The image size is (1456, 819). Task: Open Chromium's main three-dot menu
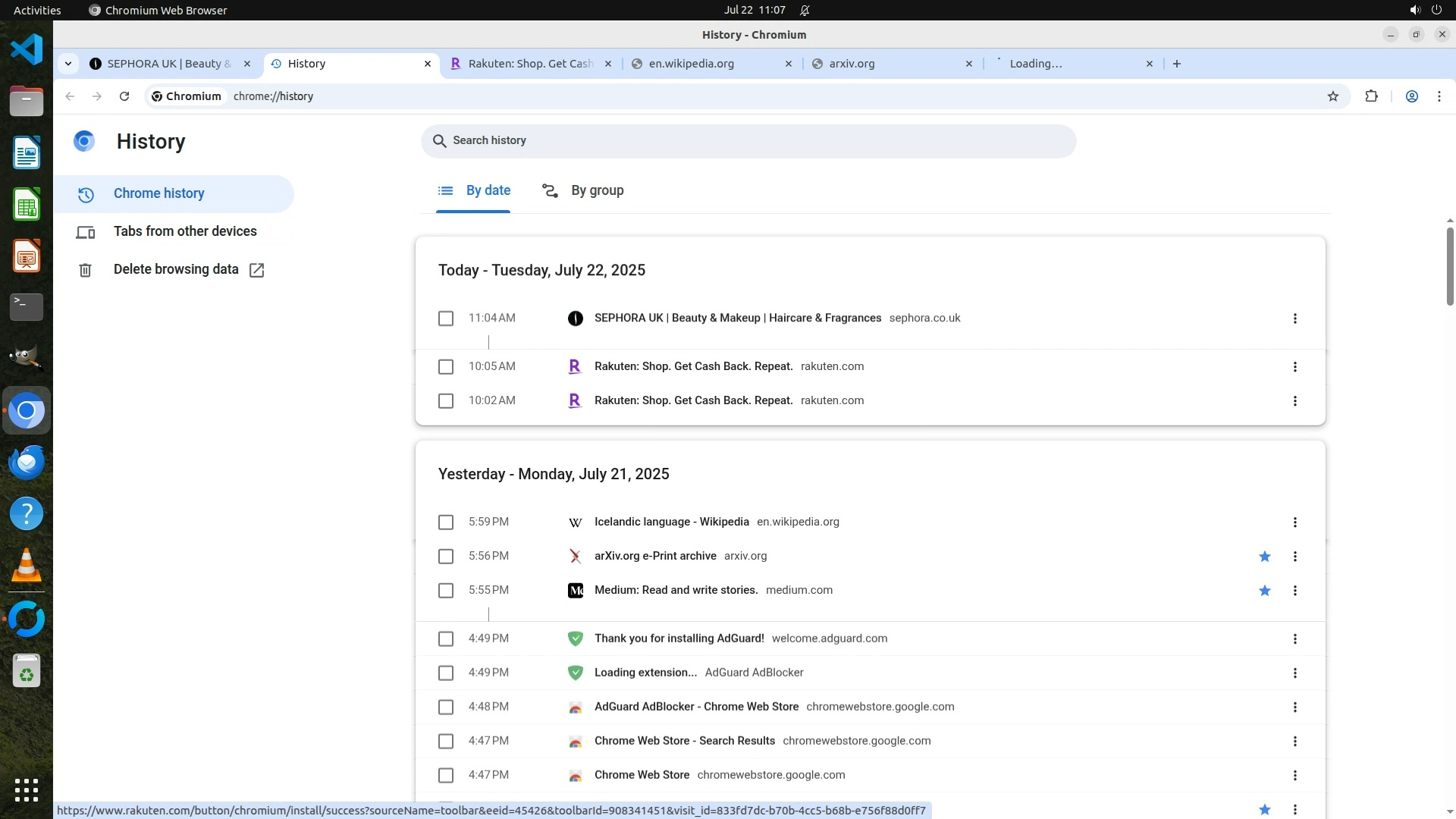[1439, 96]
